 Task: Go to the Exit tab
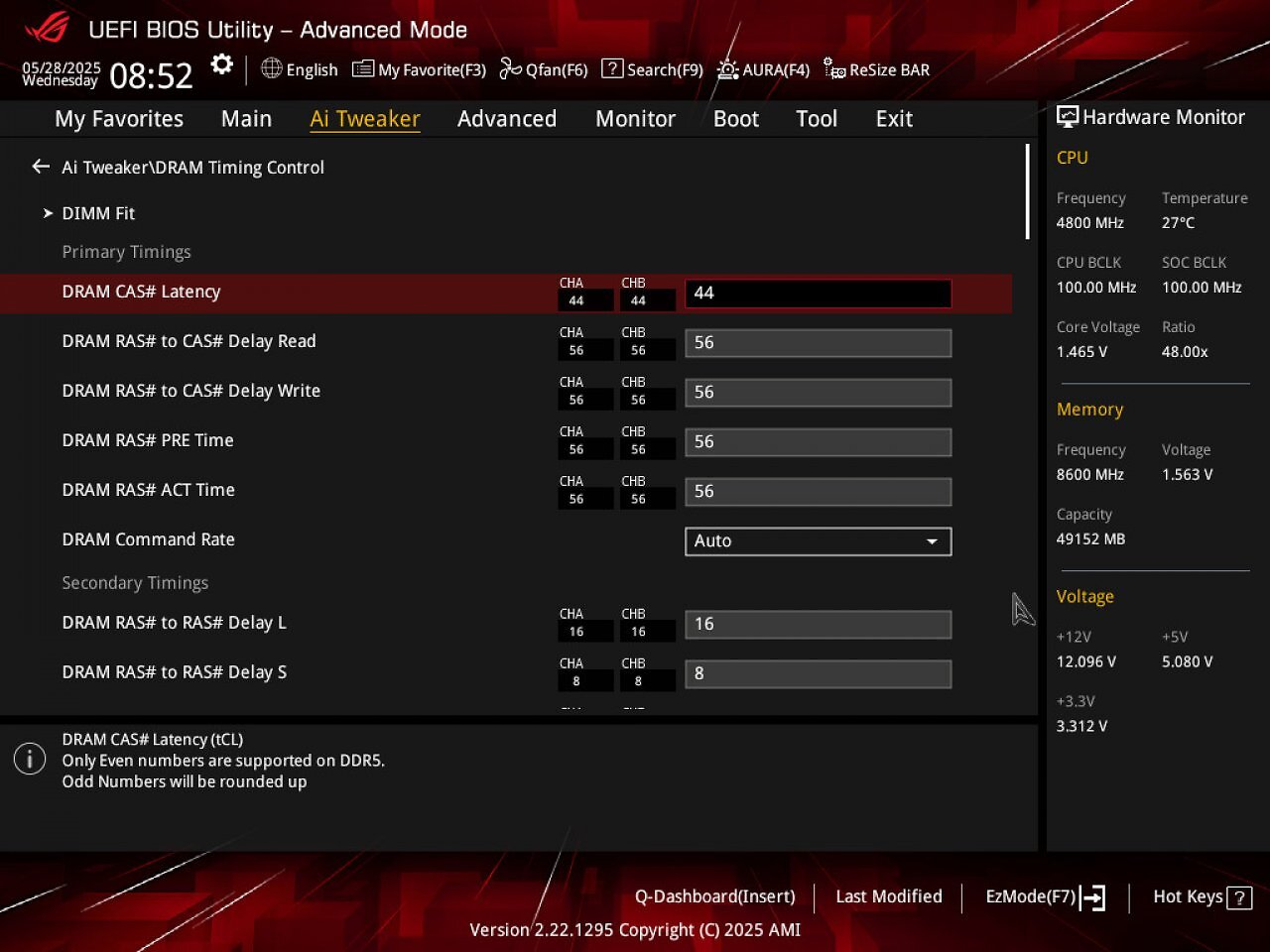(894, 119)
